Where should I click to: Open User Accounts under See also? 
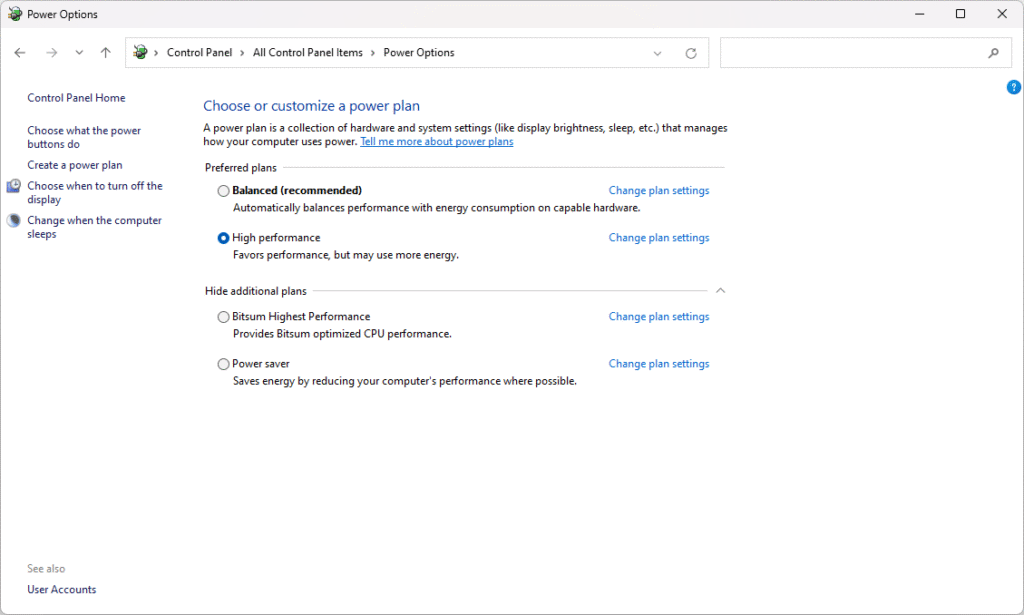[x=61, y=590]
